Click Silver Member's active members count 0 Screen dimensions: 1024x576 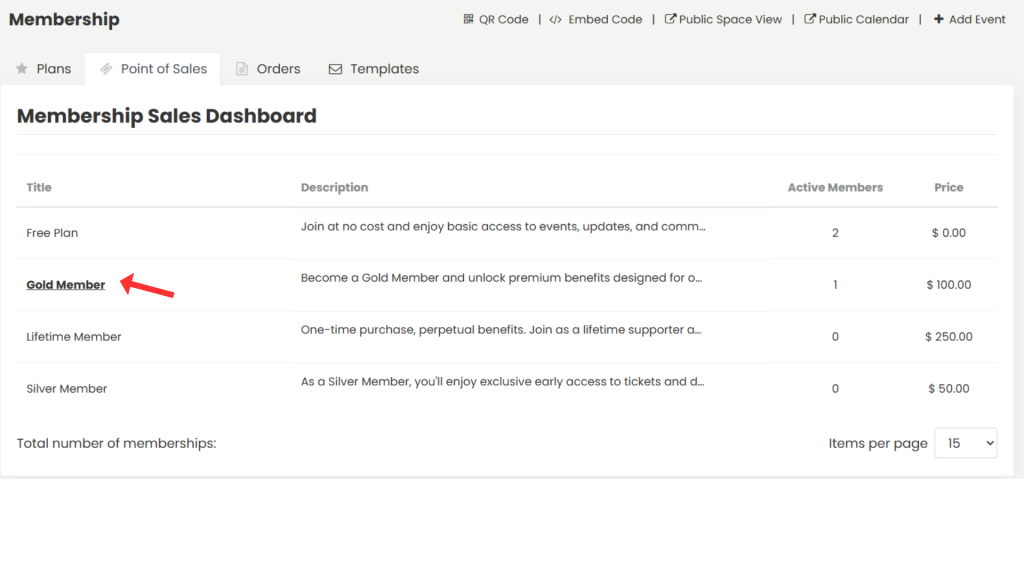coord(835,389)
